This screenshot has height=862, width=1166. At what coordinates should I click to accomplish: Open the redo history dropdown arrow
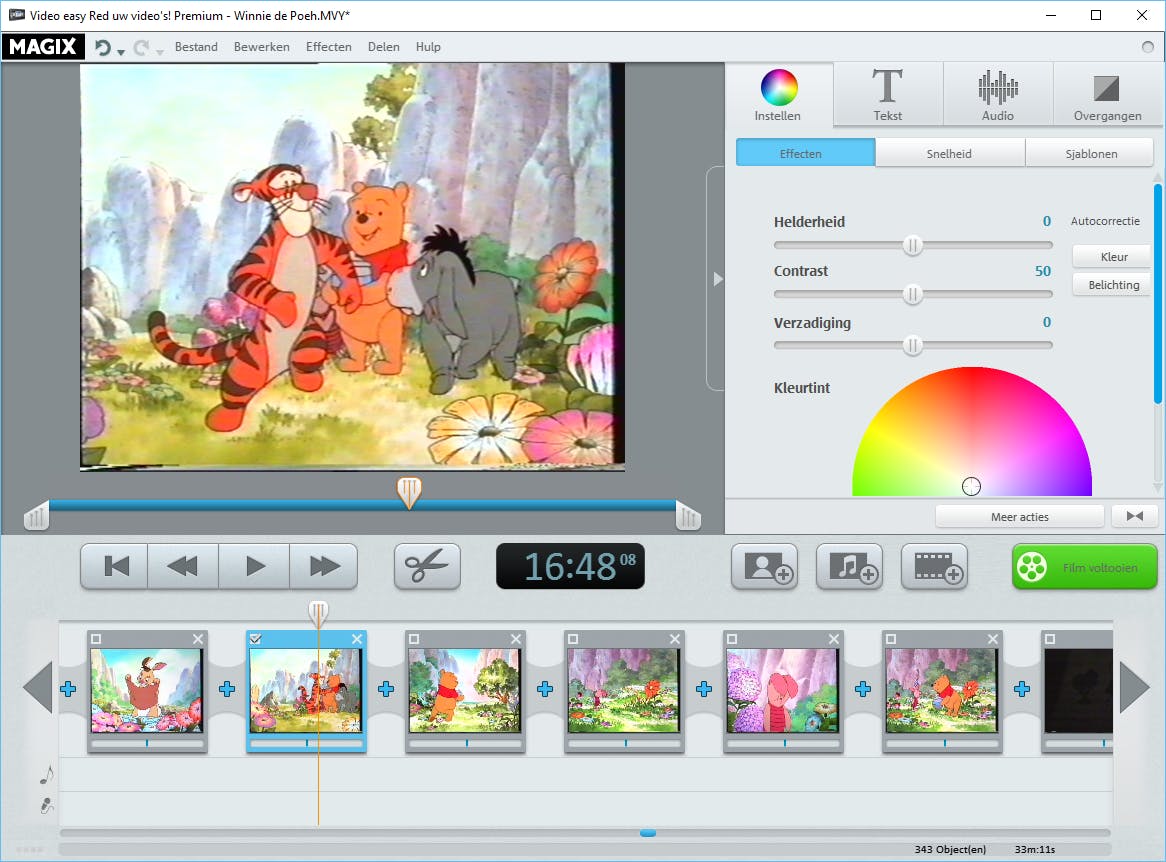[160, 52]
